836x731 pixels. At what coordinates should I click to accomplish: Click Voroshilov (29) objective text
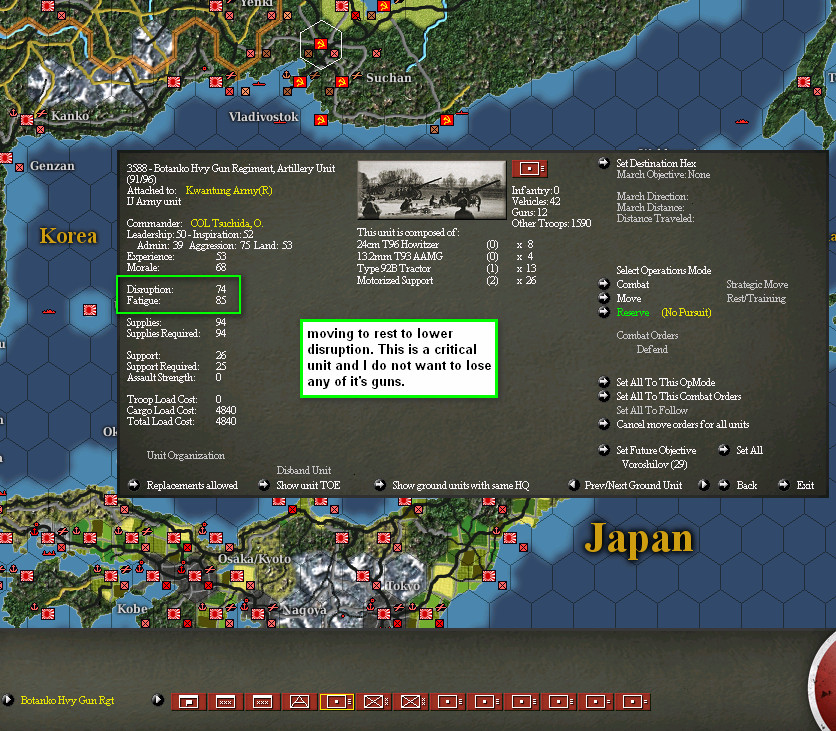click(654, 464)
